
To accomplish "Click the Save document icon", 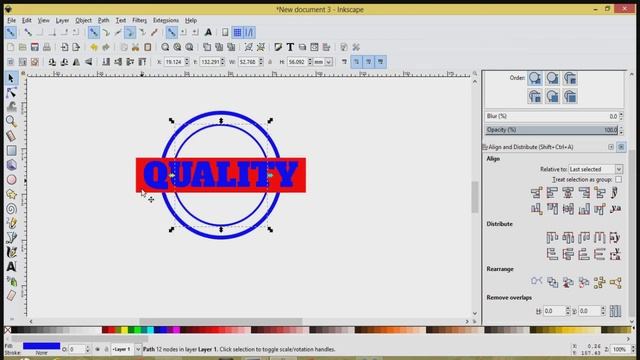I will 35,47.
